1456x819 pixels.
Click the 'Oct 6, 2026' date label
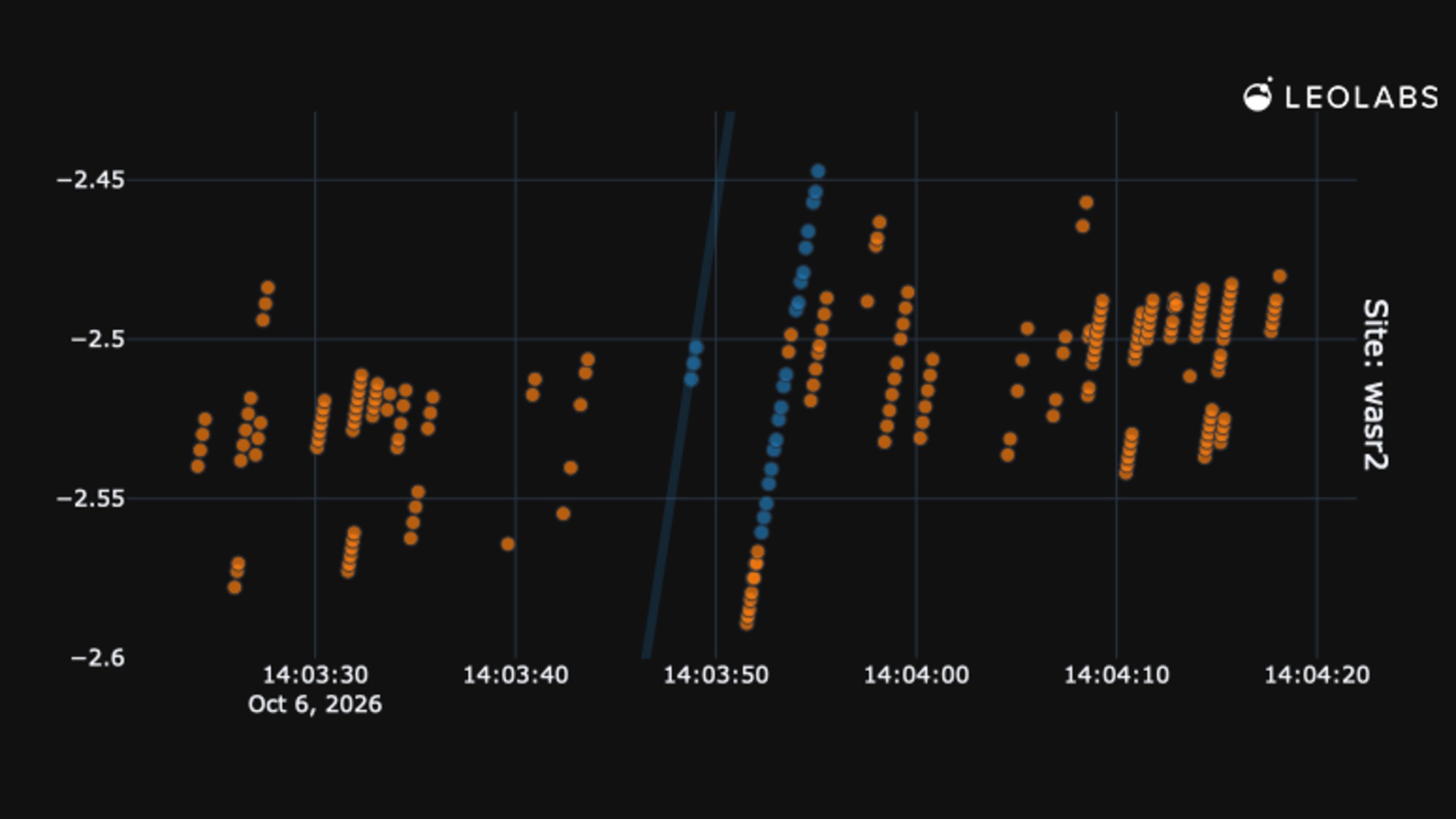315,705
